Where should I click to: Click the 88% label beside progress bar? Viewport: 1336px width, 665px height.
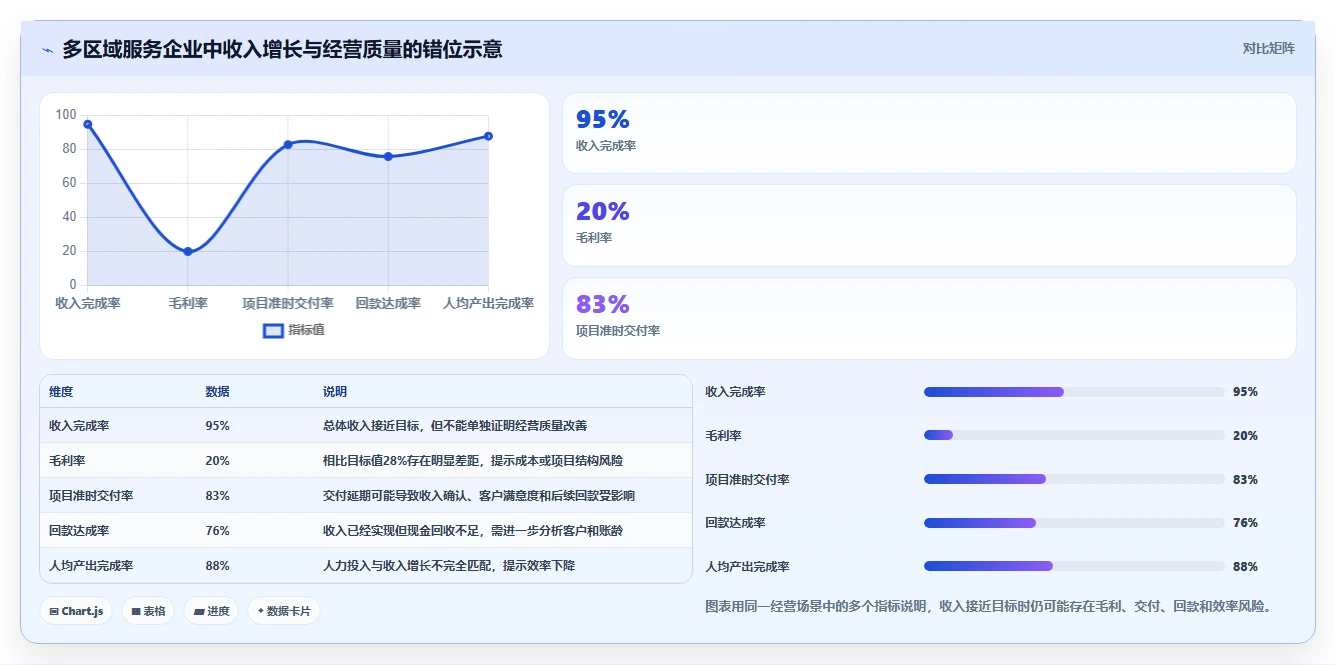(1245, 566)
